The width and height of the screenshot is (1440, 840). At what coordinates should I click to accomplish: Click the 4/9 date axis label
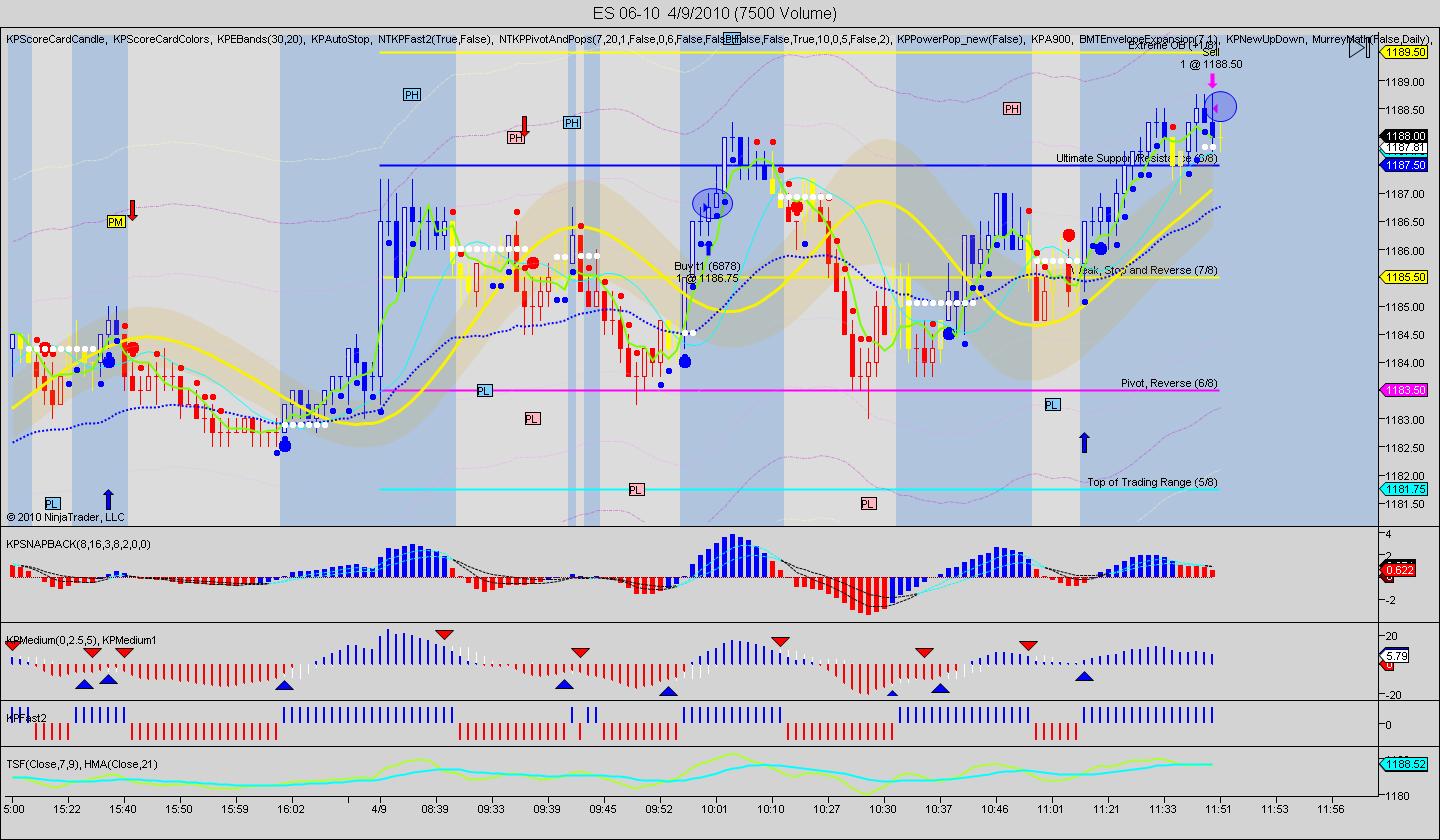379,808
